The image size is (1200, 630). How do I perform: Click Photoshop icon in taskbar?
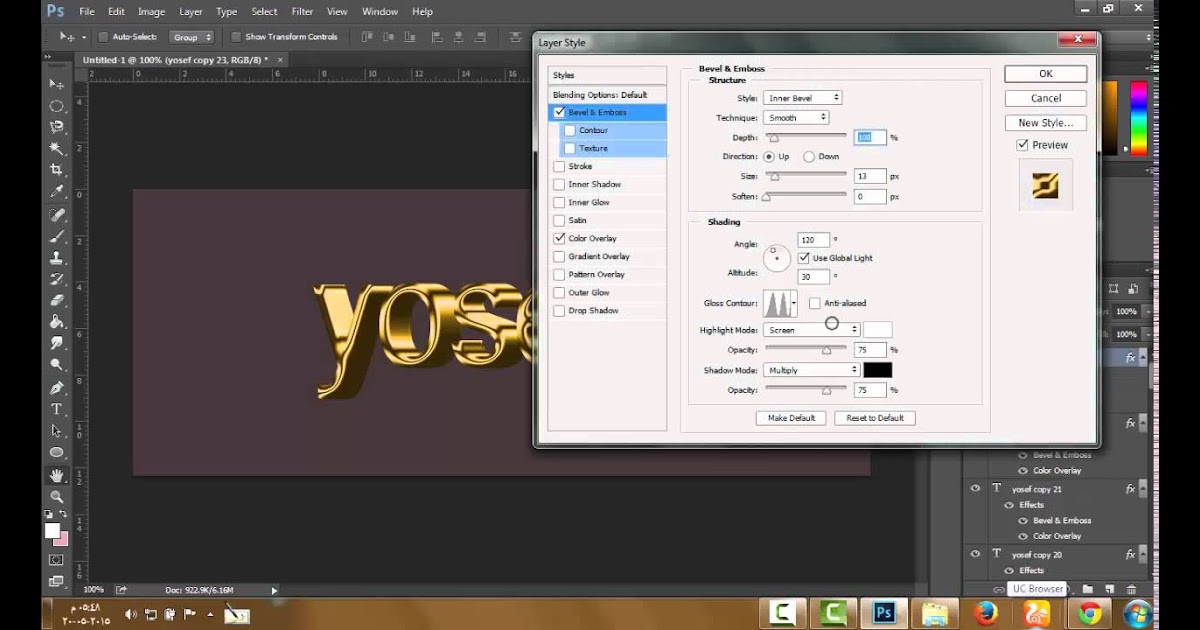pos(883,613)
